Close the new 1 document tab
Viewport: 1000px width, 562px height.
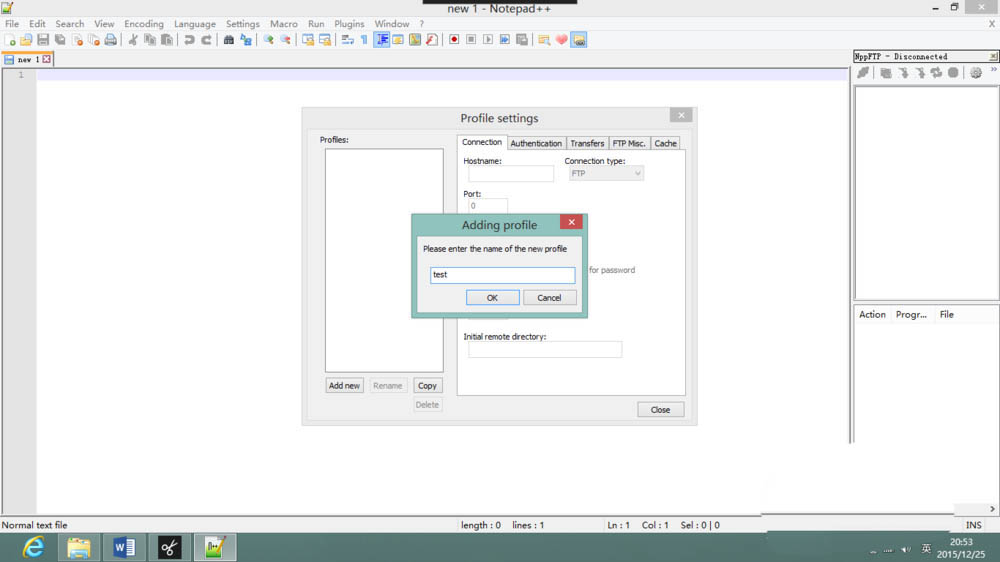(x=47, y=59)
